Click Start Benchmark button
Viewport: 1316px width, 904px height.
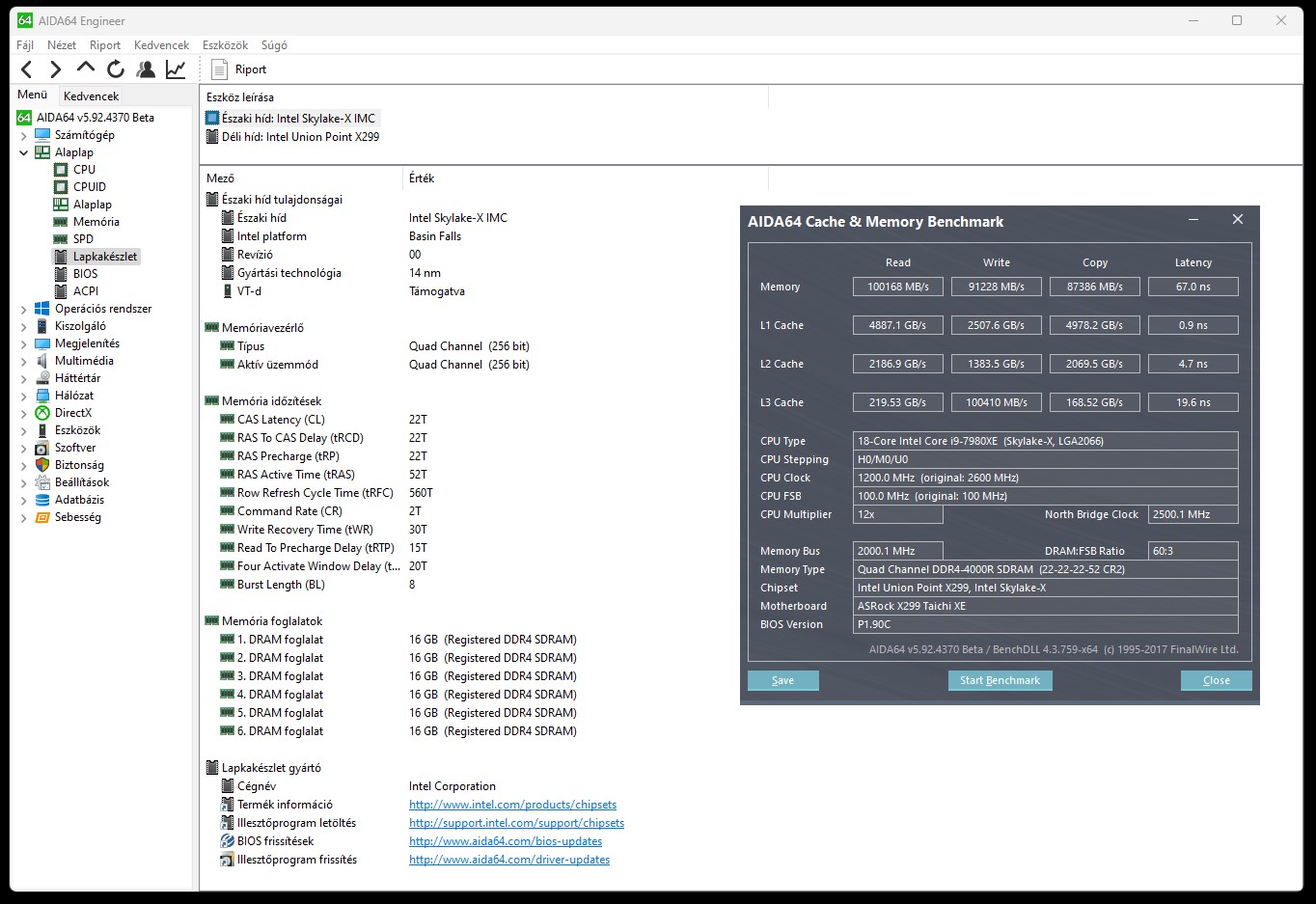pyautogui.click(x=1000, y=680)
